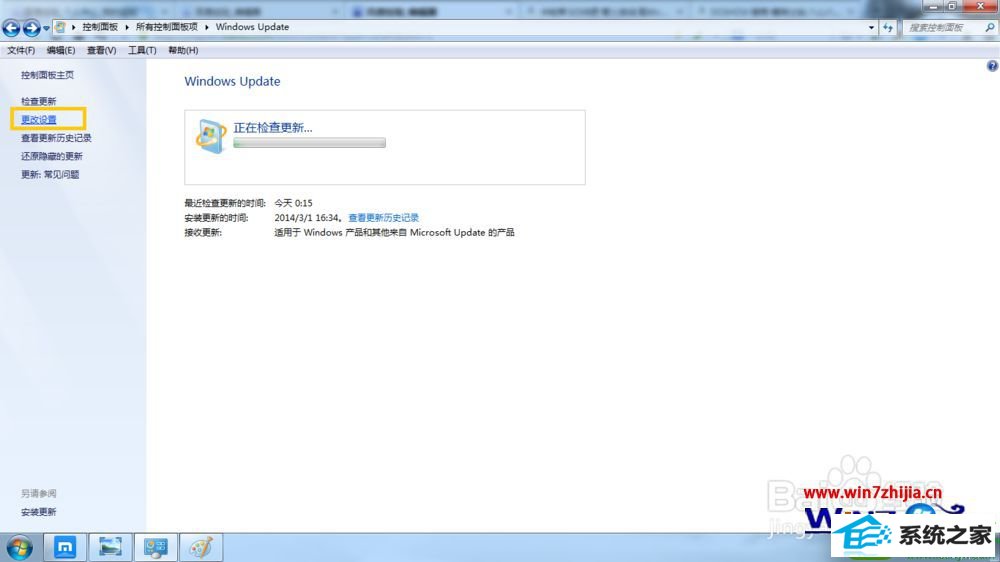Expand arrow after 控制面板 breadcrumb
1000x562 pixels.
126,27
